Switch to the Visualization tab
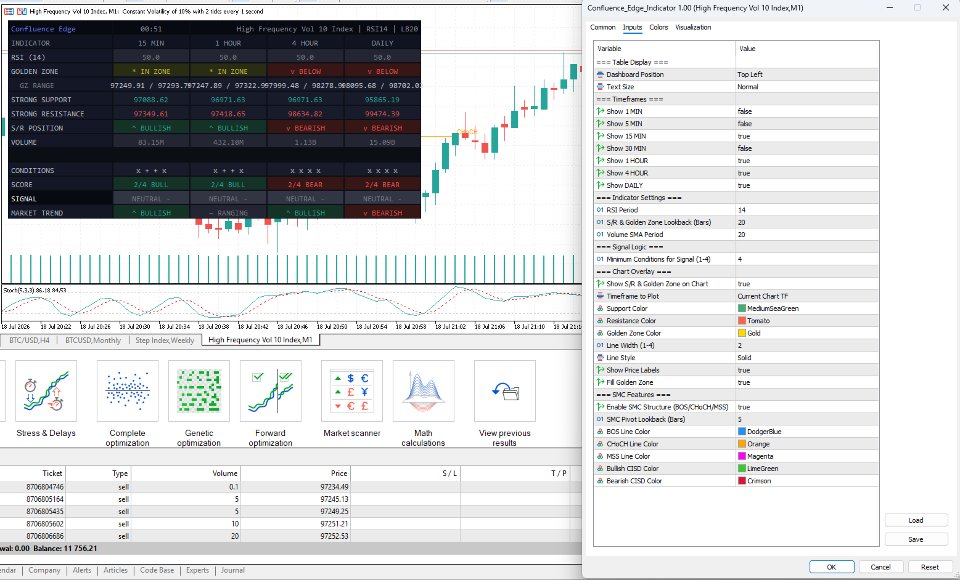Image resolution: width=960 pixels, height=580 pixels. coord(693,28)
